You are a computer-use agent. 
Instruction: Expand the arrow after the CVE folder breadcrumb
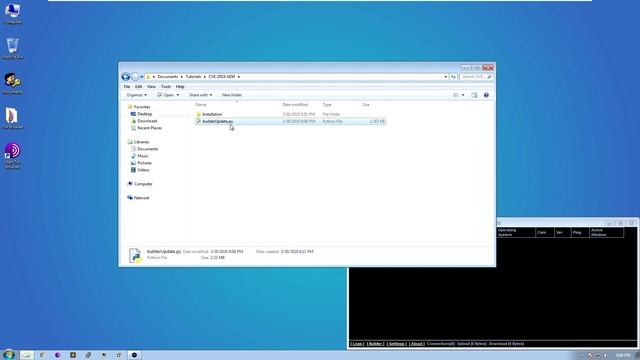[x=239, y=77]
